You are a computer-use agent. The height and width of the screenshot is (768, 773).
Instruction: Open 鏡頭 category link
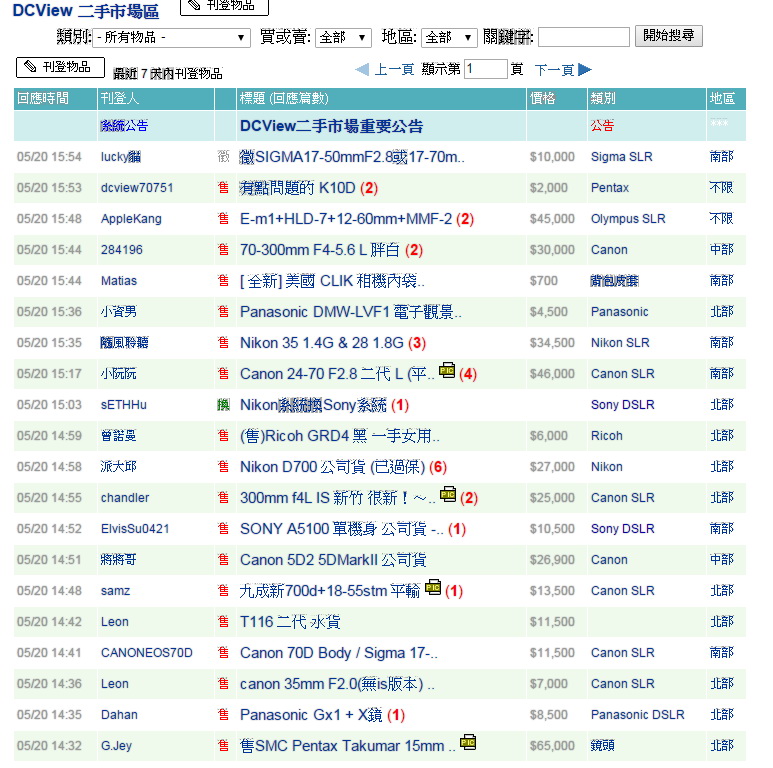tap(602, 746)
